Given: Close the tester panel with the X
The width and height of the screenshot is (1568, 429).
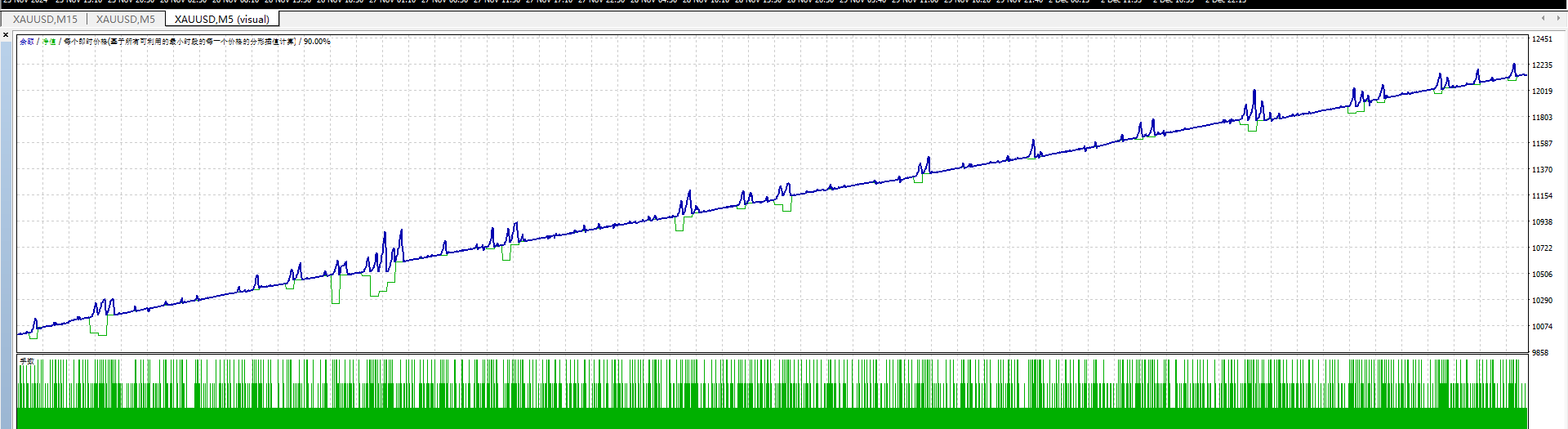Looking at the screenshot, I should [6, 35].
